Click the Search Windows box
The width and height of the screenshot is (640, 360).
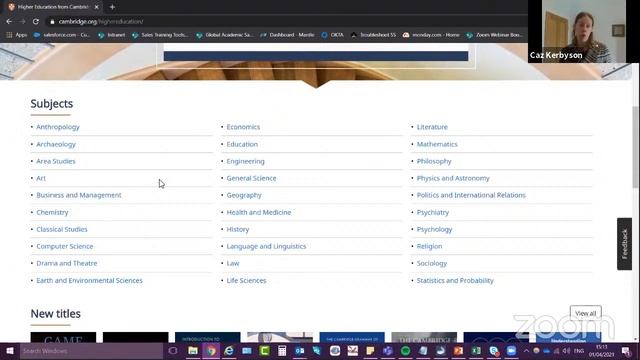click(92, 351)
